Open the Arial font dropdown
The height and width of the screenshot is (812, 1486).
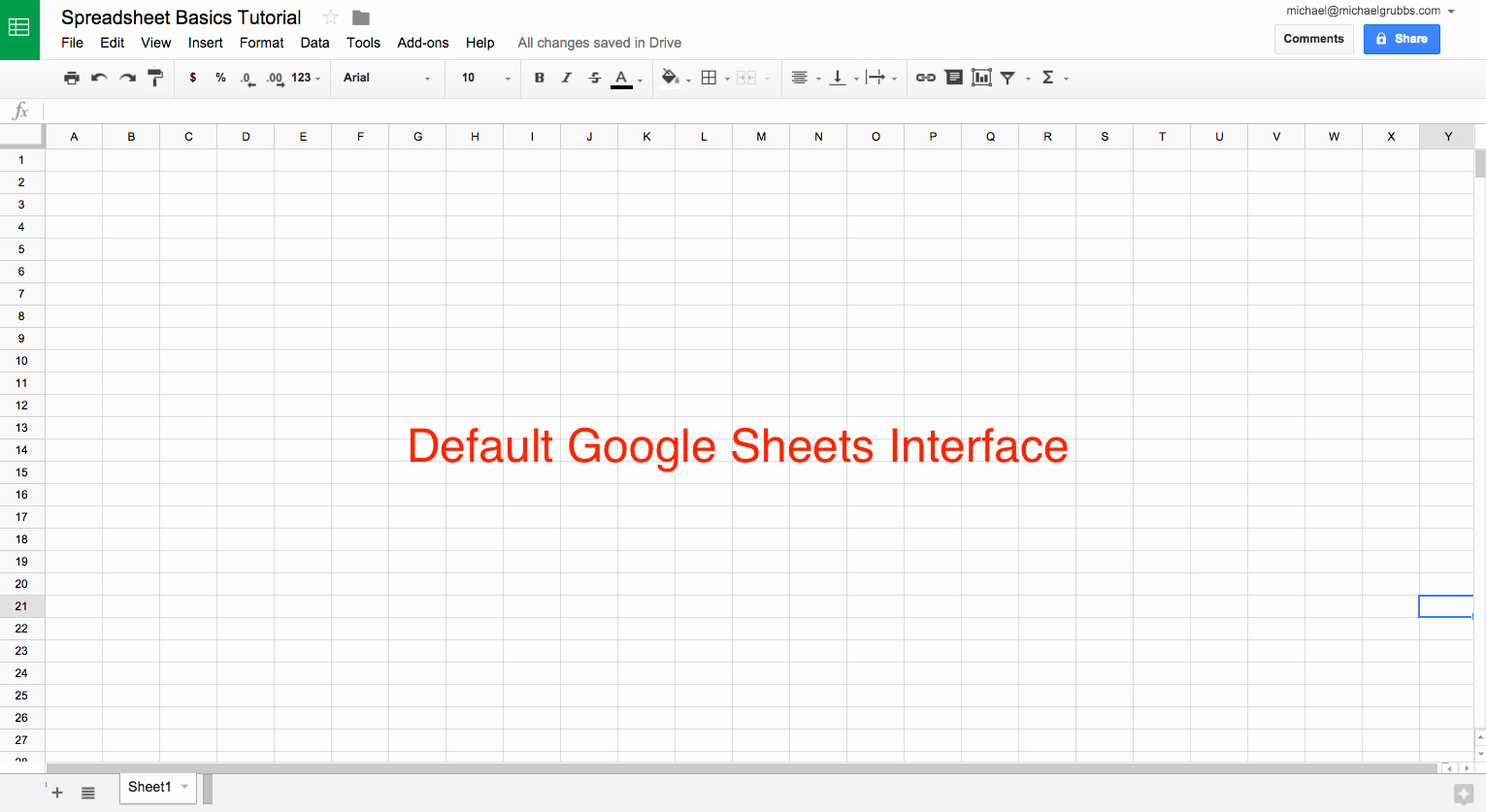(386, 78)
